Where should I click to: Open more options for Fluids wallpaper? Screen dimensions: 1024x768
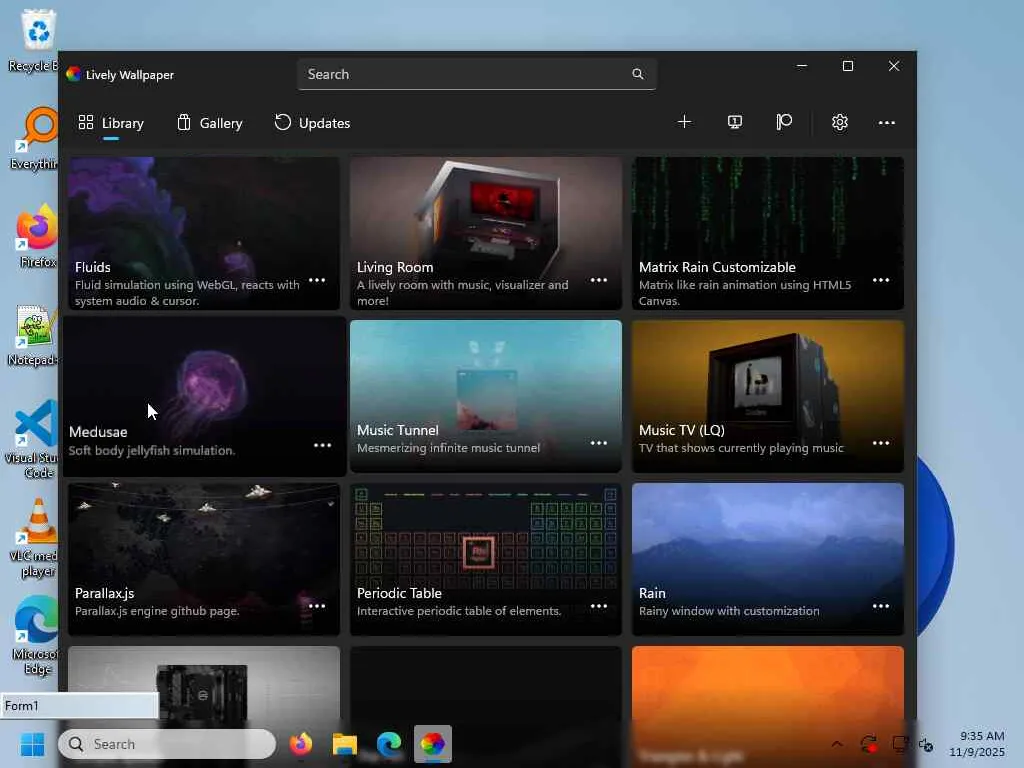317,280
